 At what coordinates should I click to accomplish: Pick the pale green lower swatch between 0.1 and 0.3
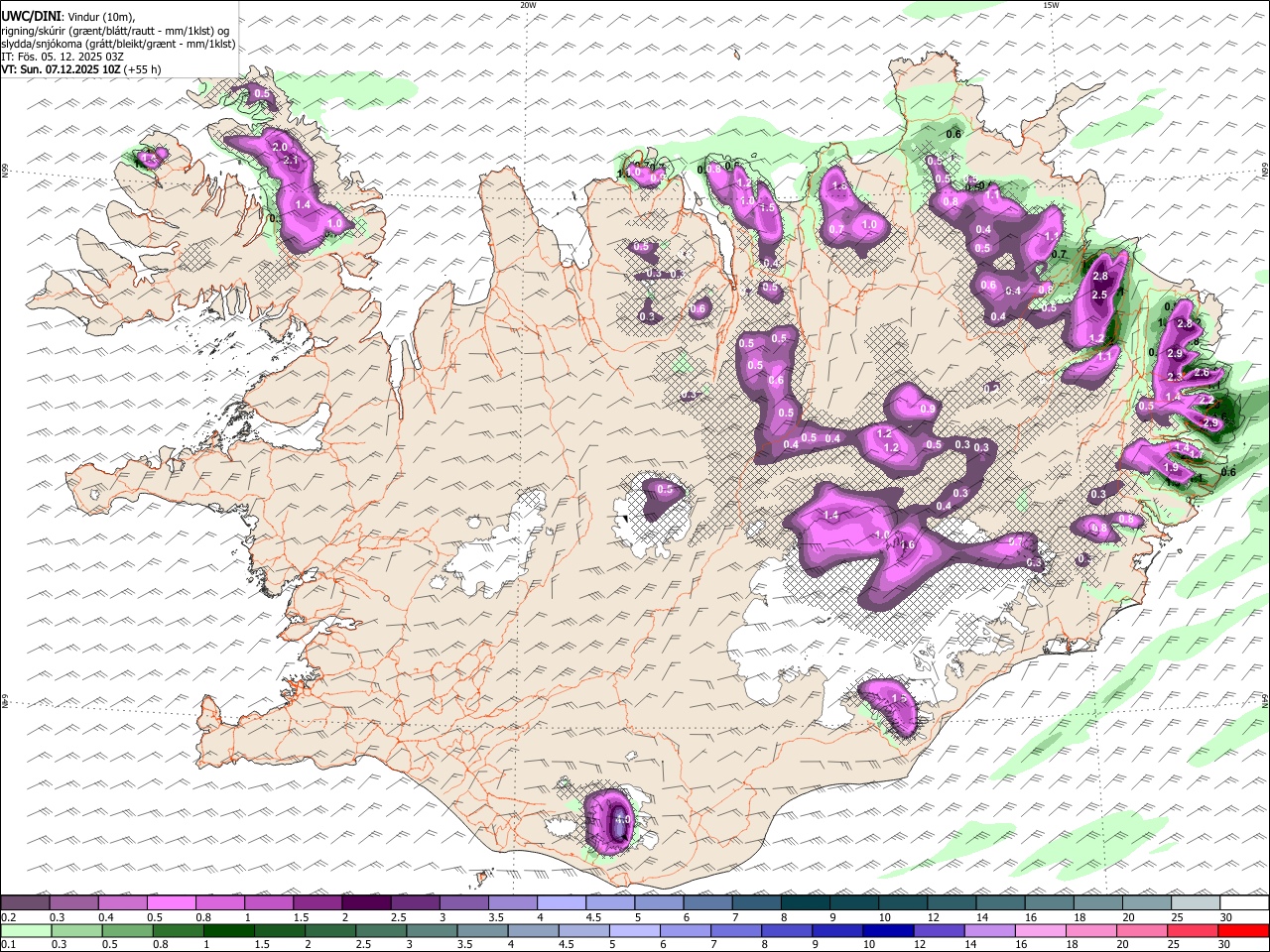pos(26,930)
